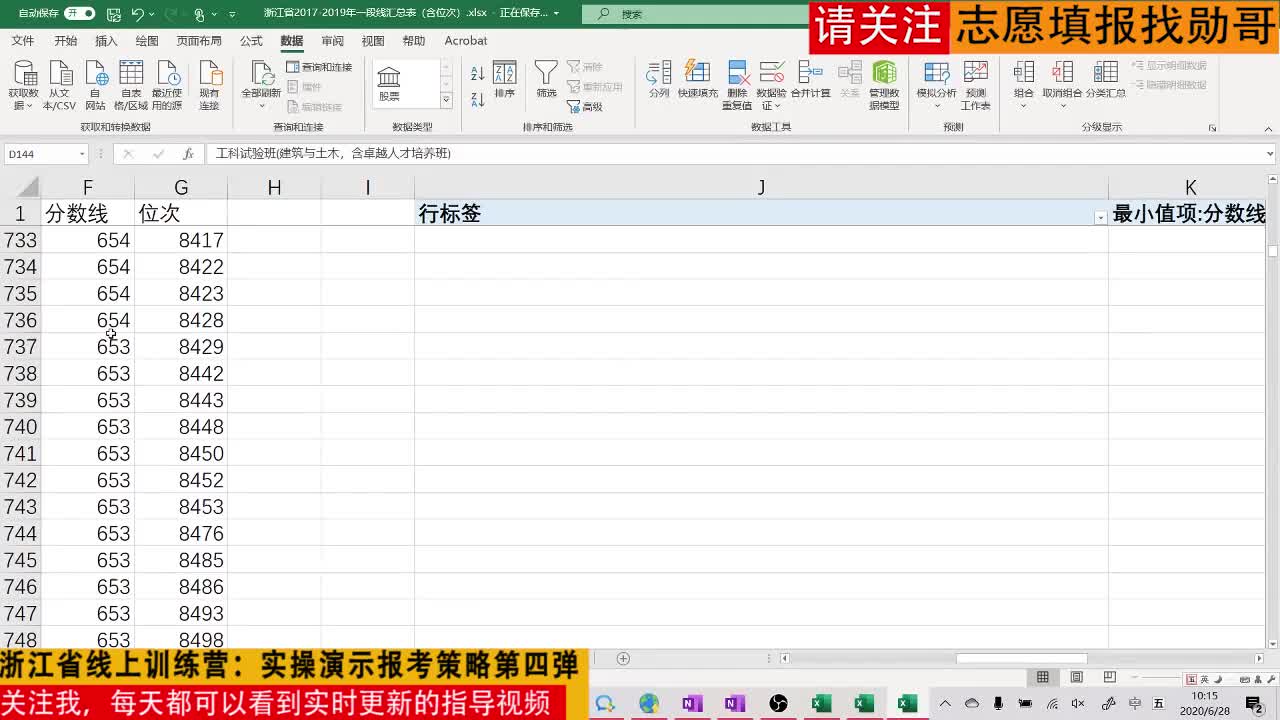Viewport: 1280px width, 720px height.
Task: Open the Get Data (获取数据) menu
Action: [24, 86]
